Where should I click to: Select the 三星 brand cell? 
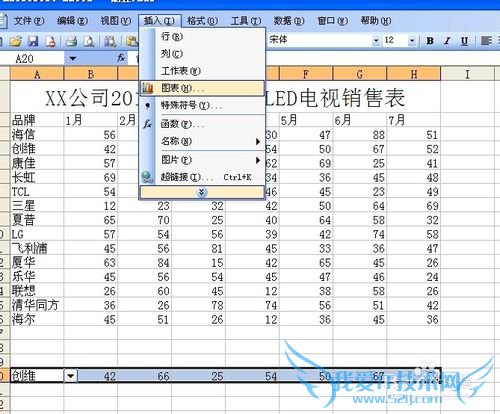[x=37, y=206]
